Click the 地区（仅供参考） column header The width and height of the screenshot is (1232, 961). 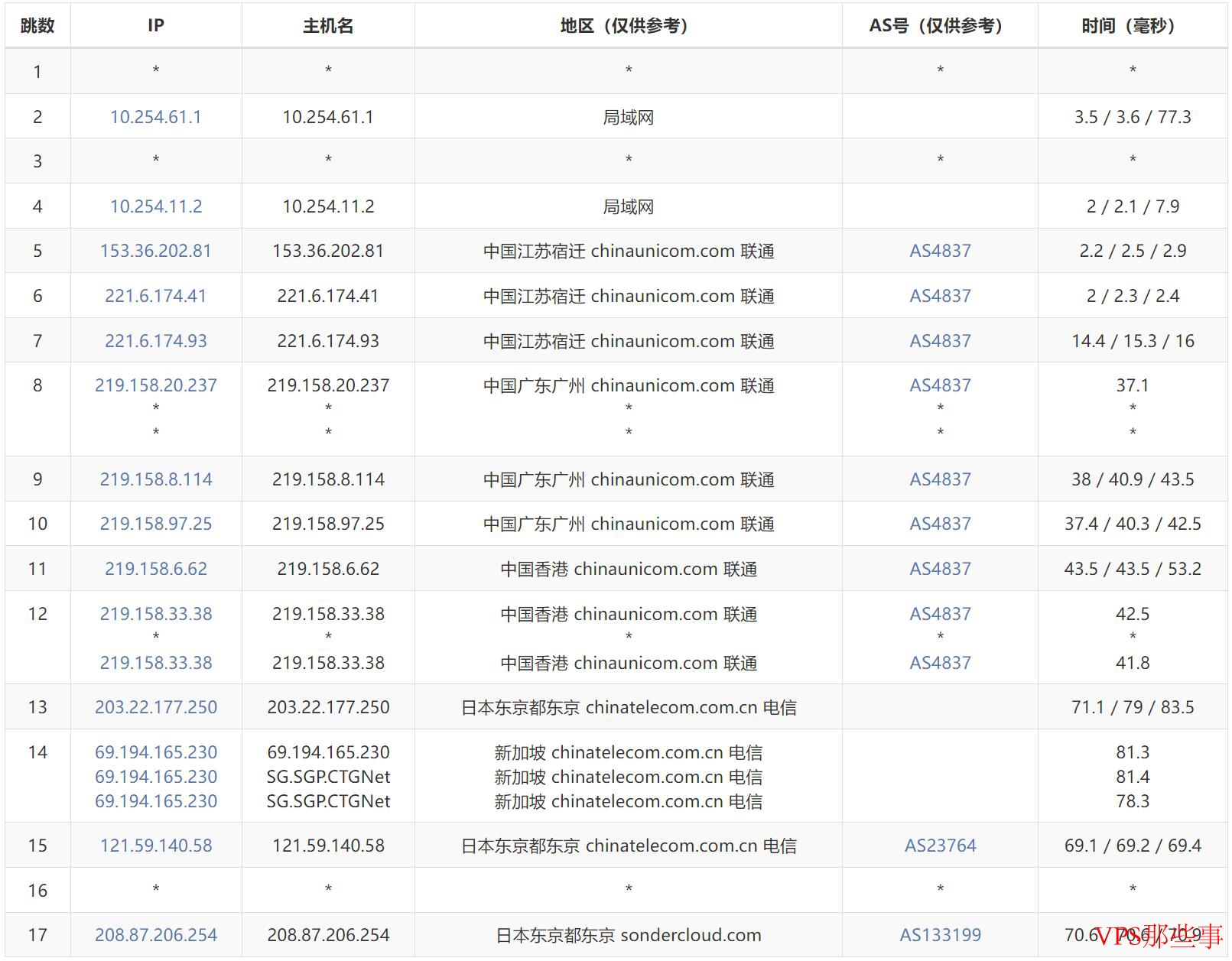[628, 26]
